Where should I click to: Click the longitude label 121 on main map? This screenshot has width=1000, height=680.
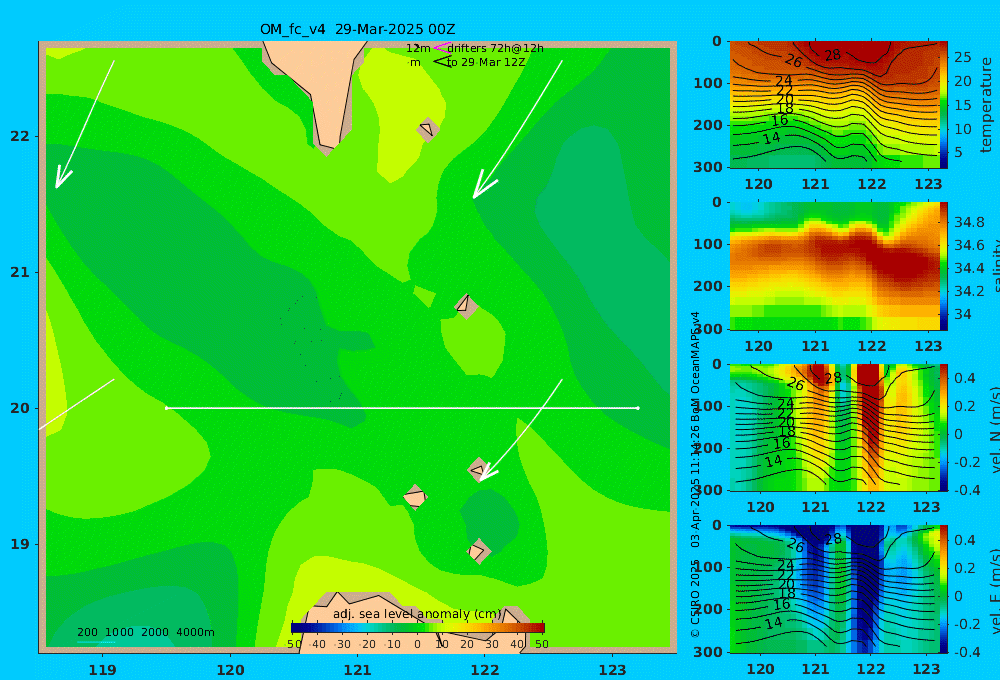click(357, 670)
